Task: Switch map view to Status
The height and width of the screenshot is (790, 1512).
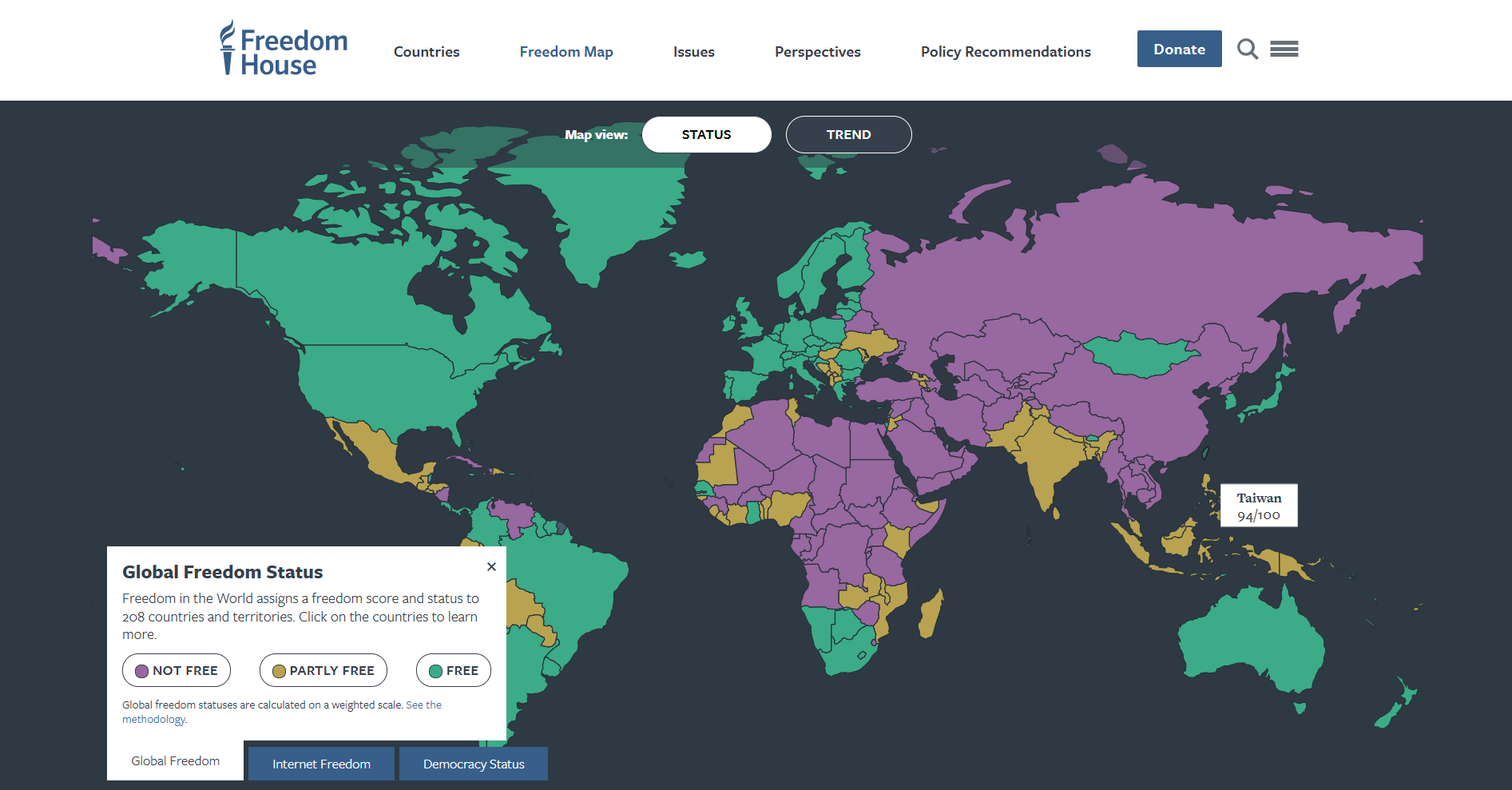Action: click(x=706, y=134)
